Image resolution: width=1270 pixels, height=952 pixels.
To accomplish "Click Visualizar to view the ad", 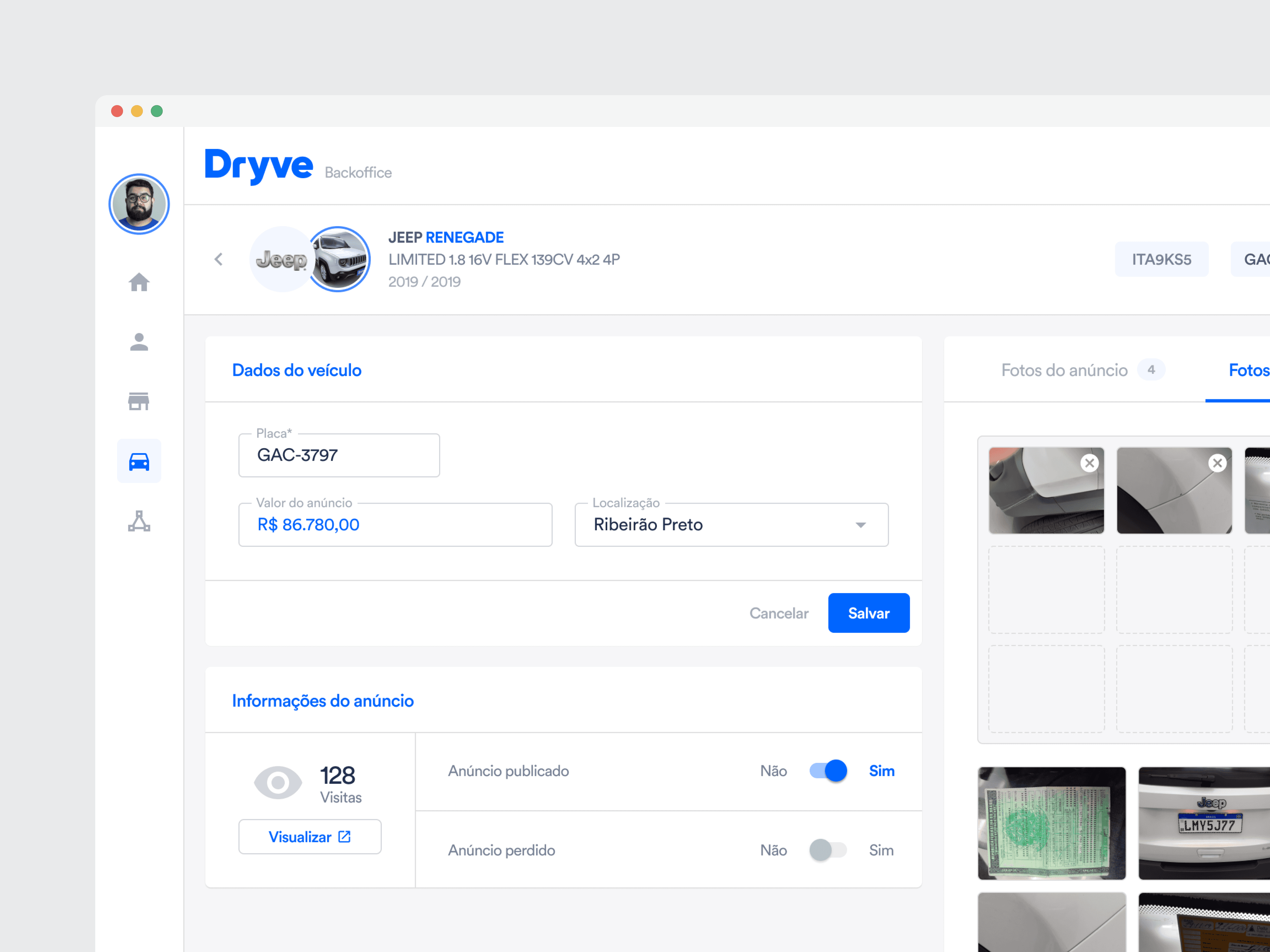I will (310, 837).
